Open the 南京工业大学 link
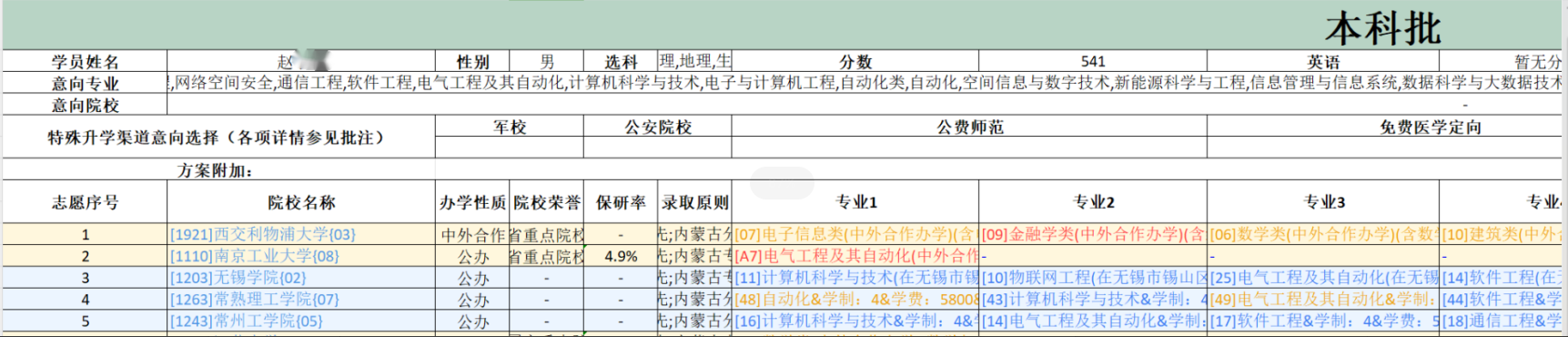1568x337 pixels. (255, 256)
